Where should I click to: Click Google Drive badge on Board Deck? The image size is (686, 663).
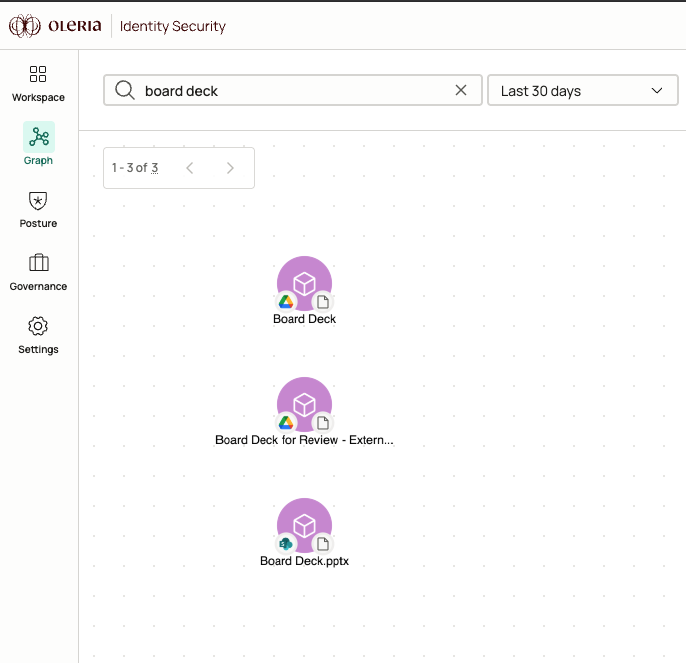[x=286, y=302]
